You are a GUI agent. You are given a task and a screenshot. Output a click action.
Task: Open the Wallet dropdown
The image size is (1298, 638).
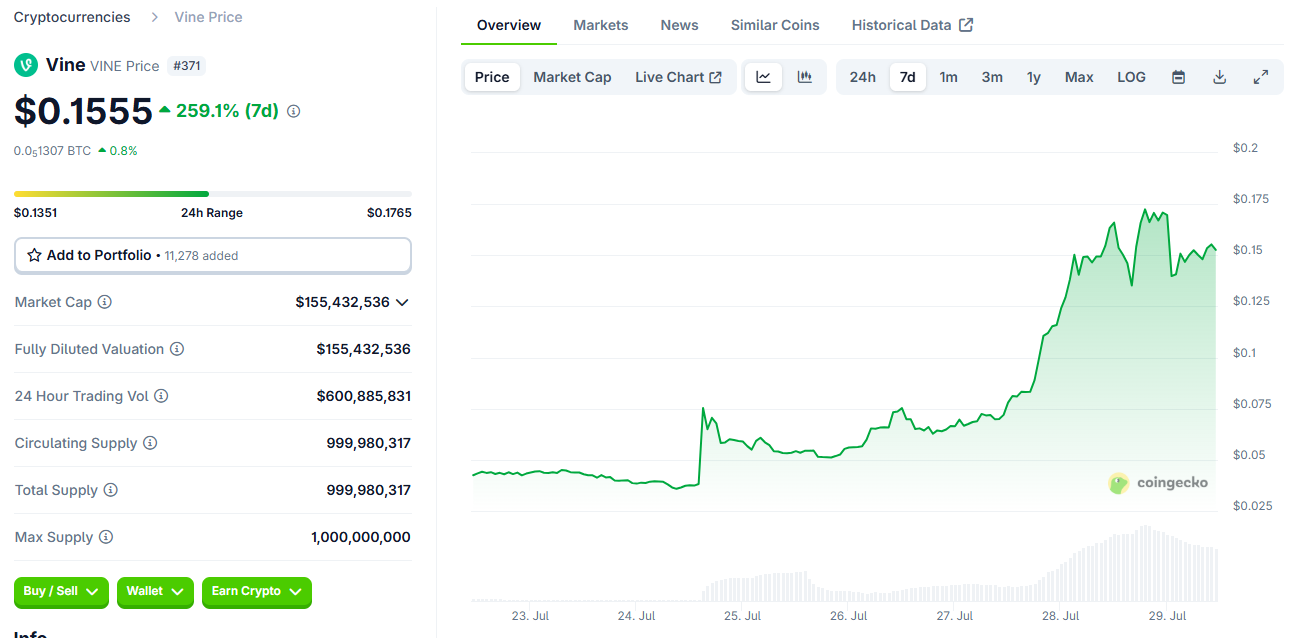coord(155,592)
